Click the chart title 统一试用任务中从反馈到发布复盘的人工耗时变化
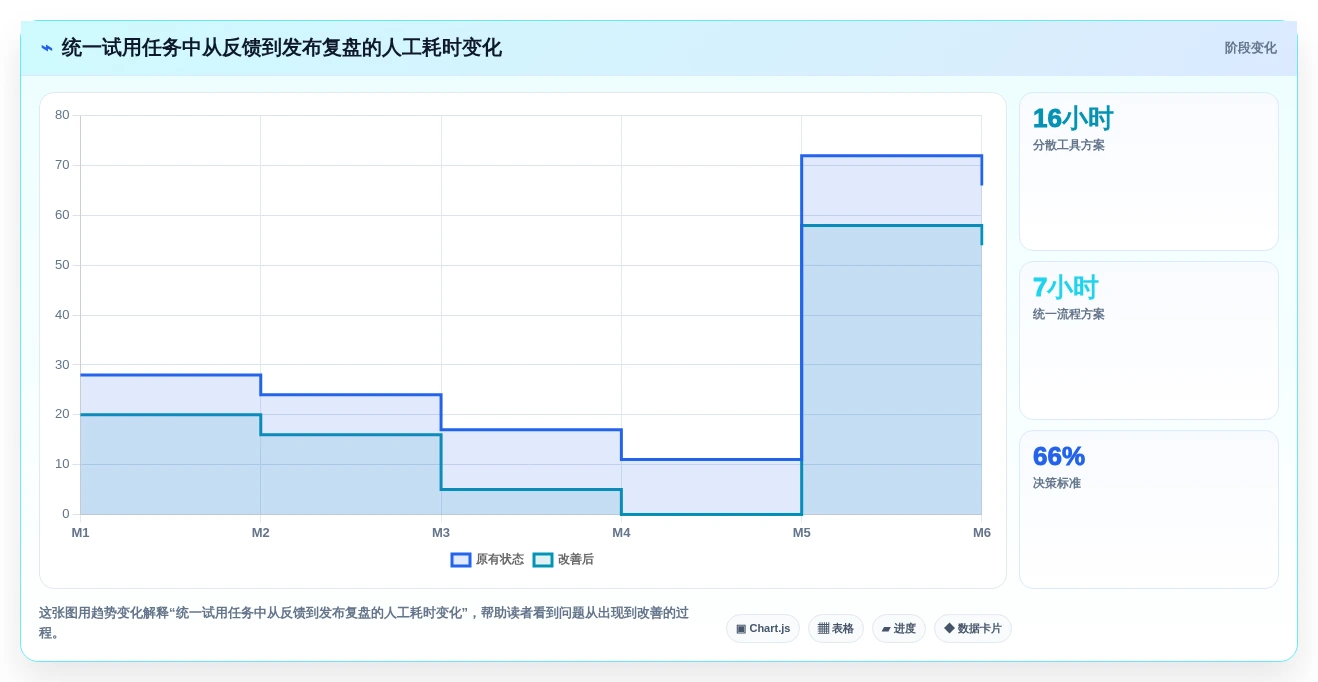The height and width of the screenshot is (682, 1318). point(281,48)
